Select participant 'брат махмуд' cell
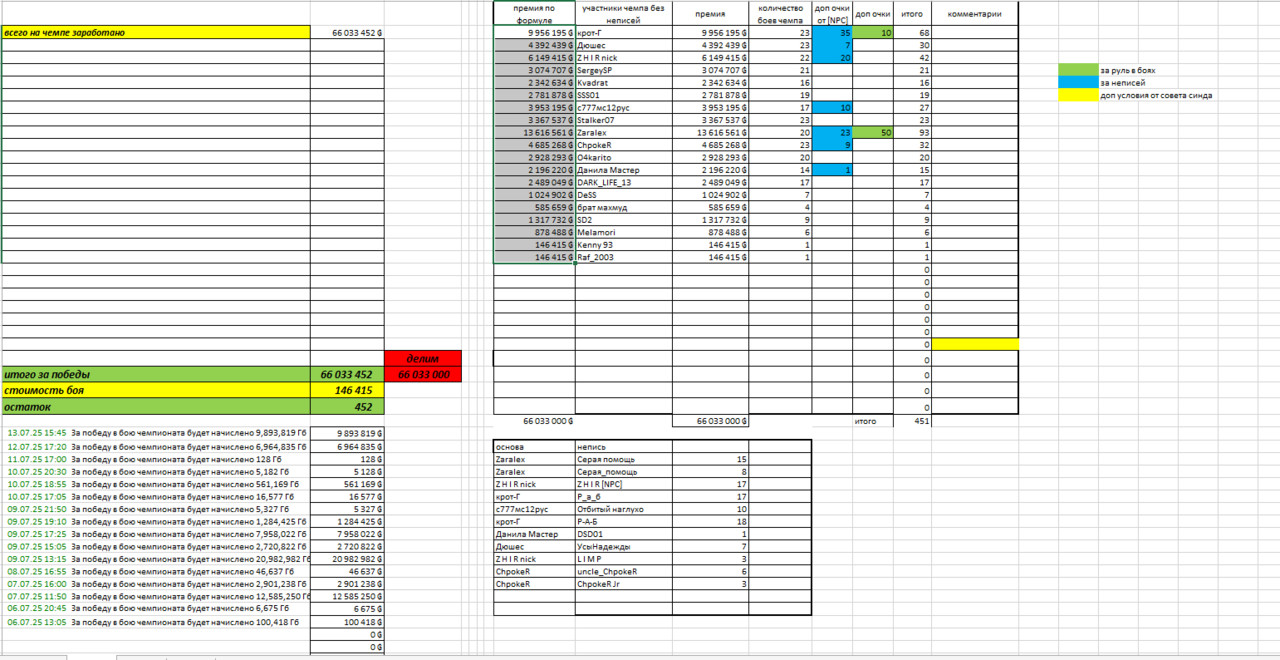 623,207
